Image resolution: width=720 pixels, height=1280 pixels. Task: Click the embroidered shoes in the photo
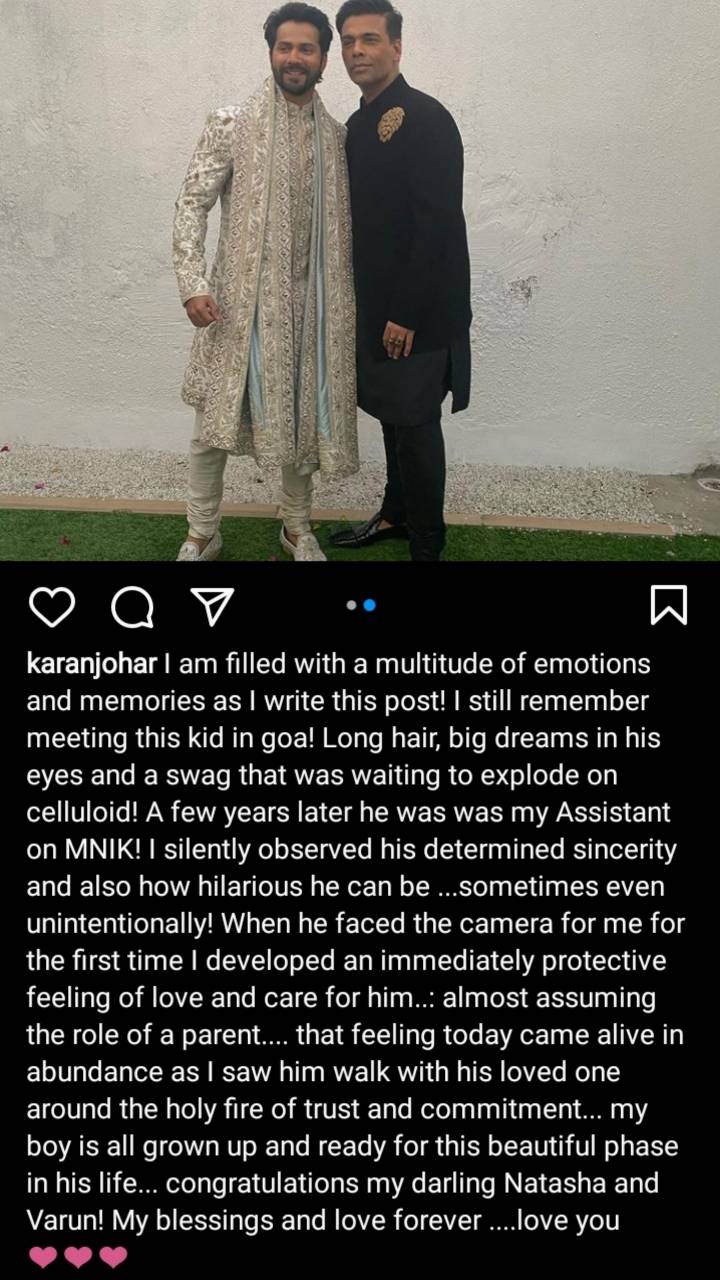[x=251, y=543]
